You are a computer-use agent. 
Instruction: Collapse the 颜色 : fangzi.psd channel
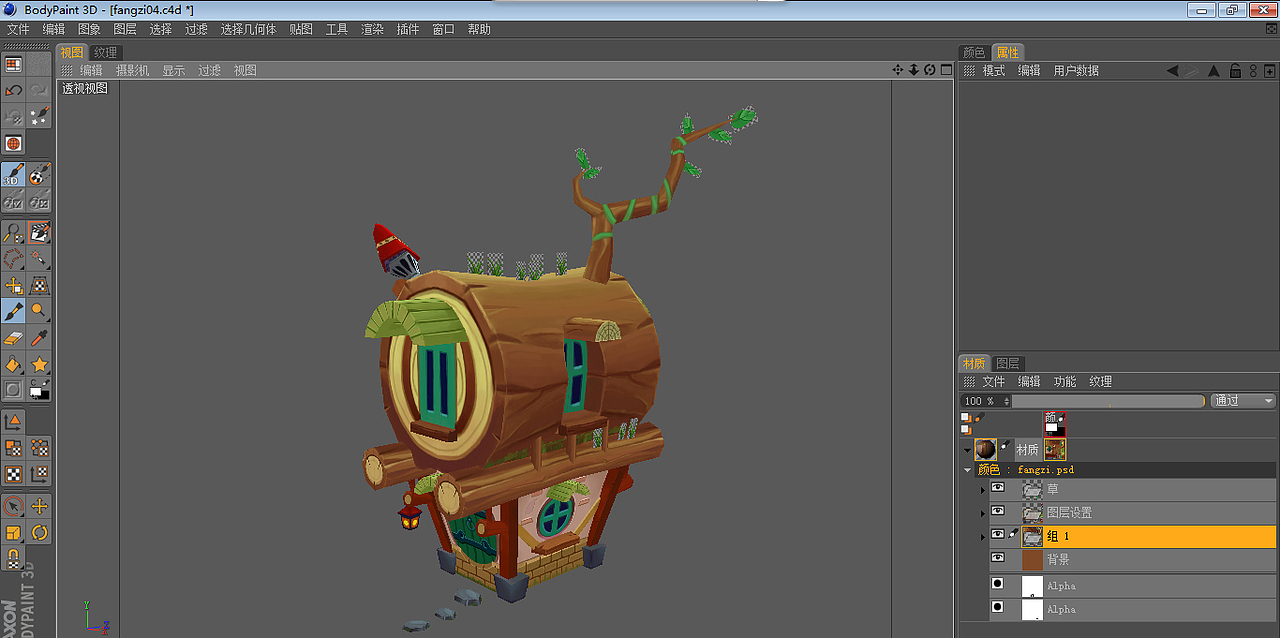pyautogui.click(x=967, y=470)
